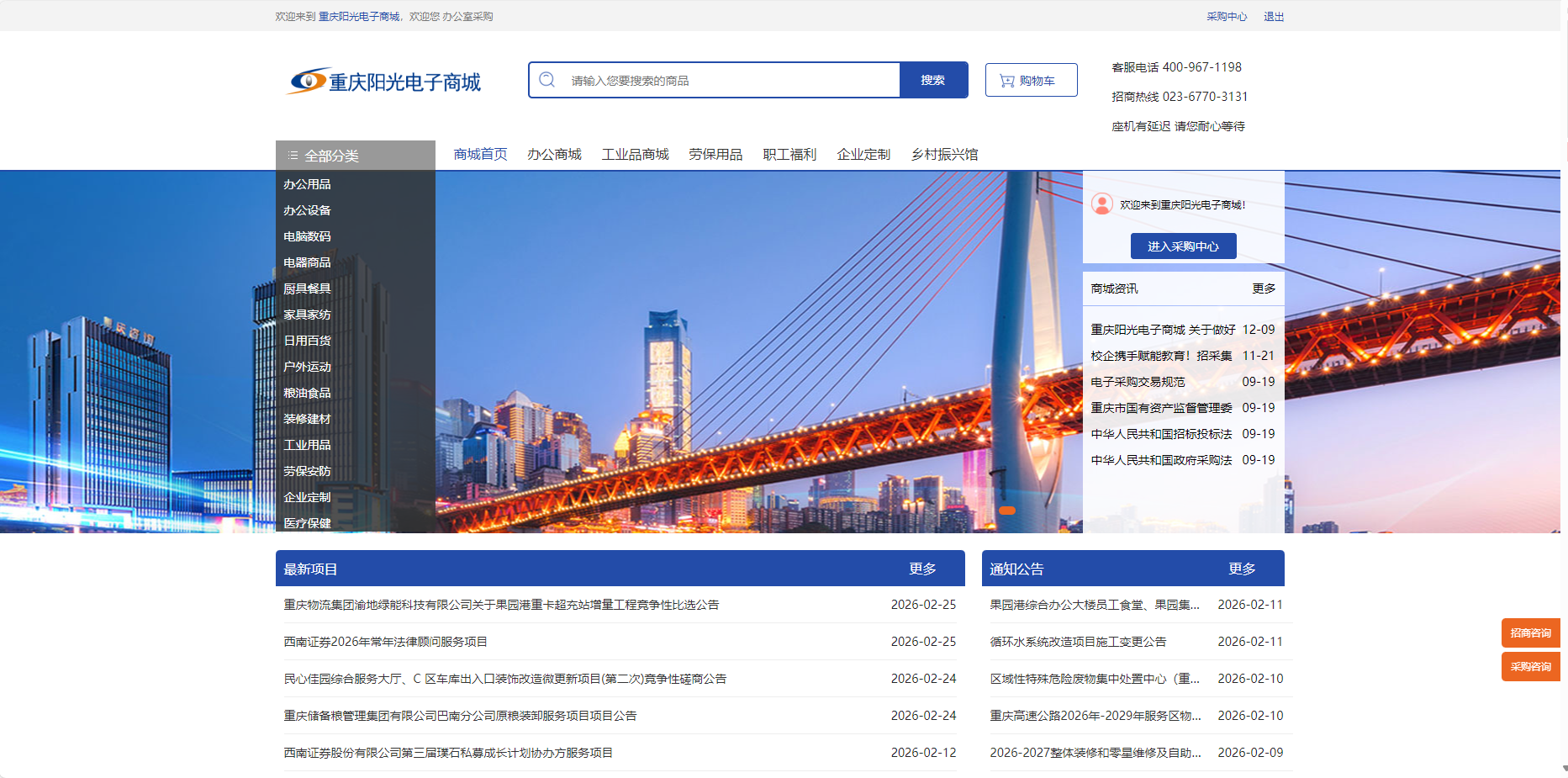Expand the 全部分类 menu
The height and width of the screenshot is (778, 1568).
click(x=331, y=155)
